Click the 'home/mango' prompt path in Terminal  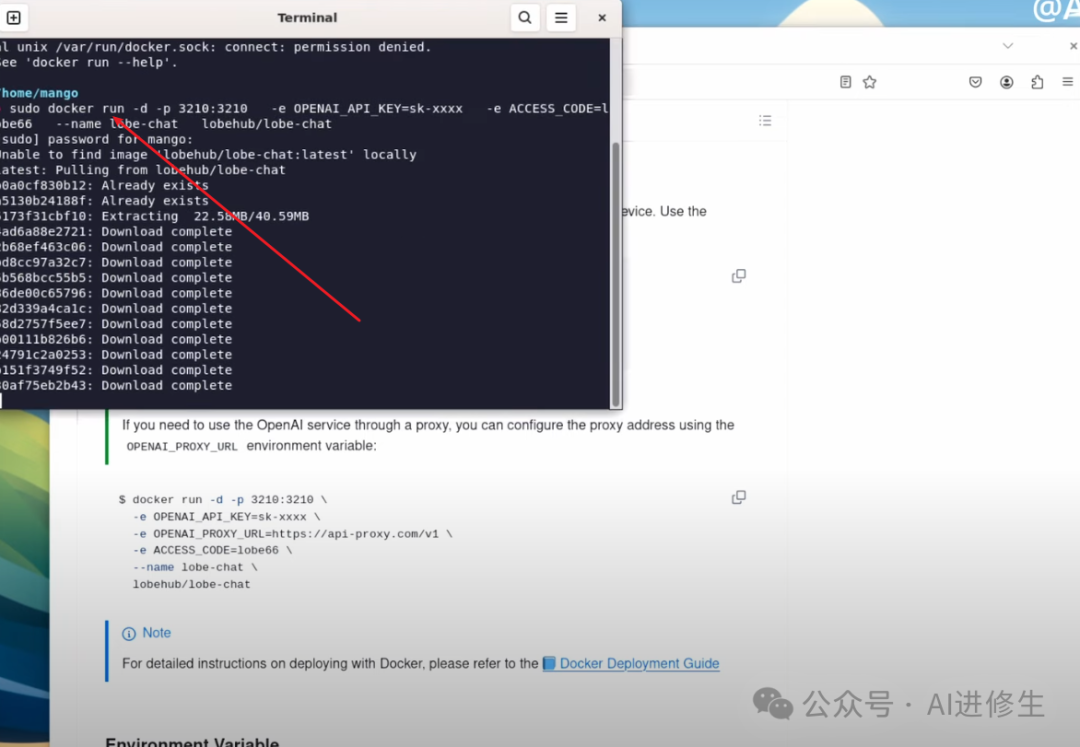point(39,93)
